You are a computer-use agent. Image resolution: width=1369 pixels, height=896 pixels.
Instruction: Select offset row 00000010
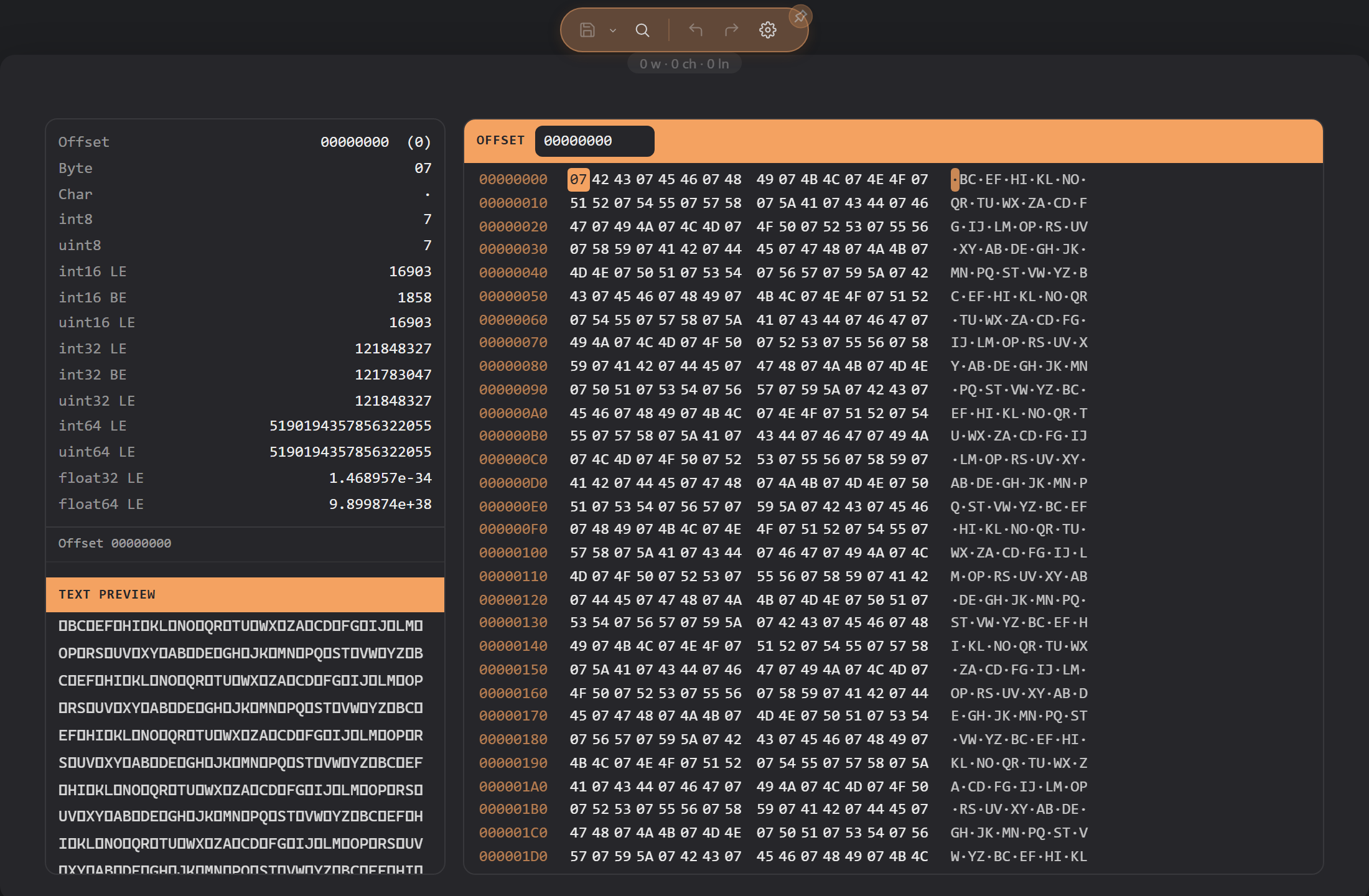click(x=513, y=203)
